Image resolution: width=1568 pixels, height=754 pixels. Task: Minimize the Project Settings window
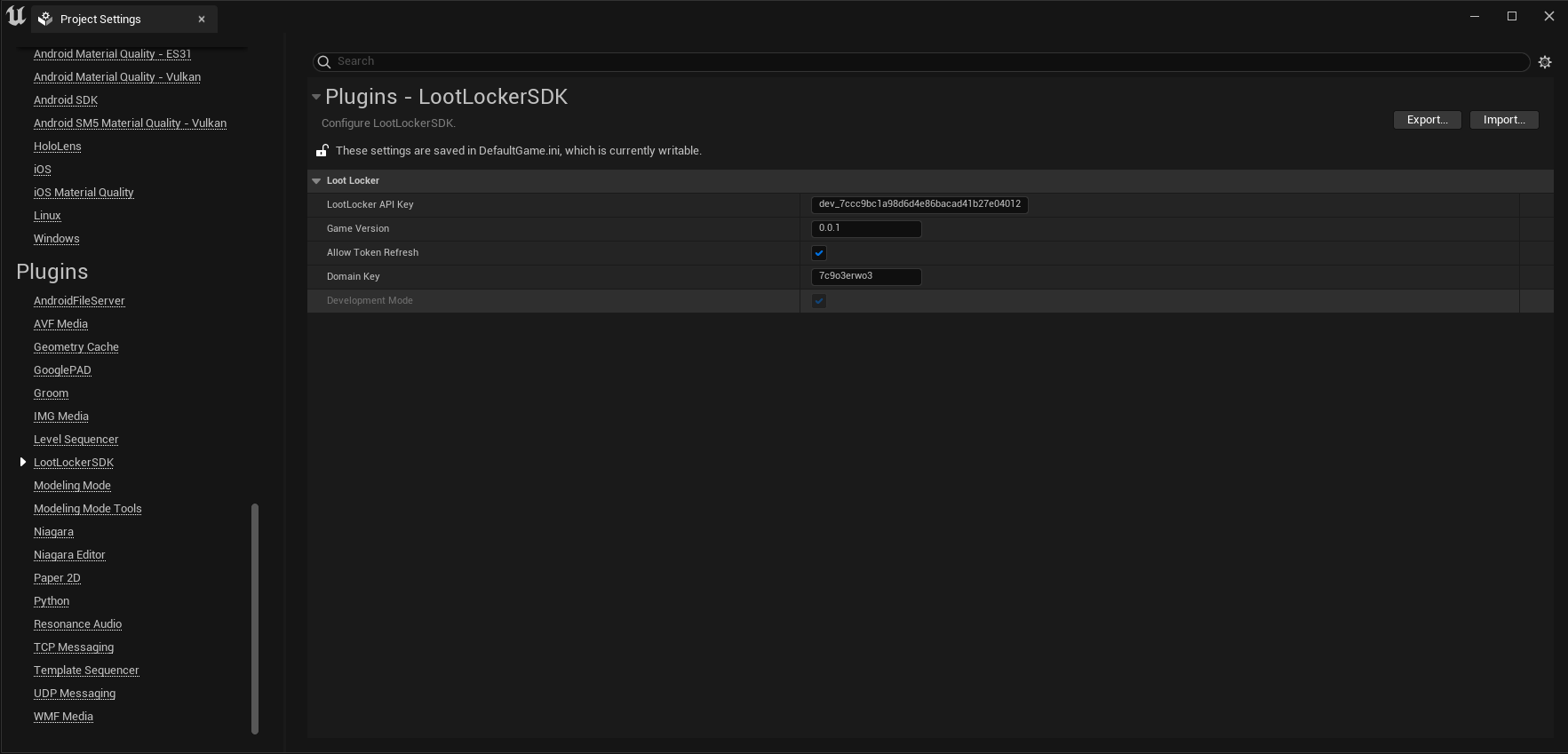(x=1475, y=16)
